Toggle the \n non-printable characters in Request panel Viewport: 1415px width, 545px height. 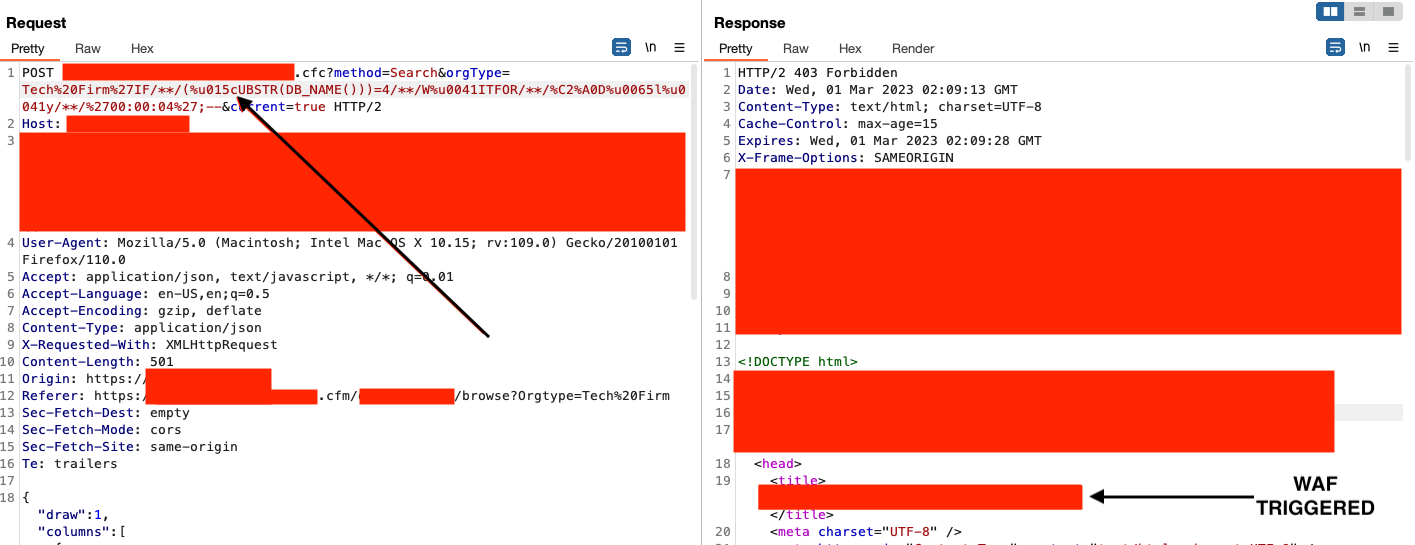tap(650, 47)
